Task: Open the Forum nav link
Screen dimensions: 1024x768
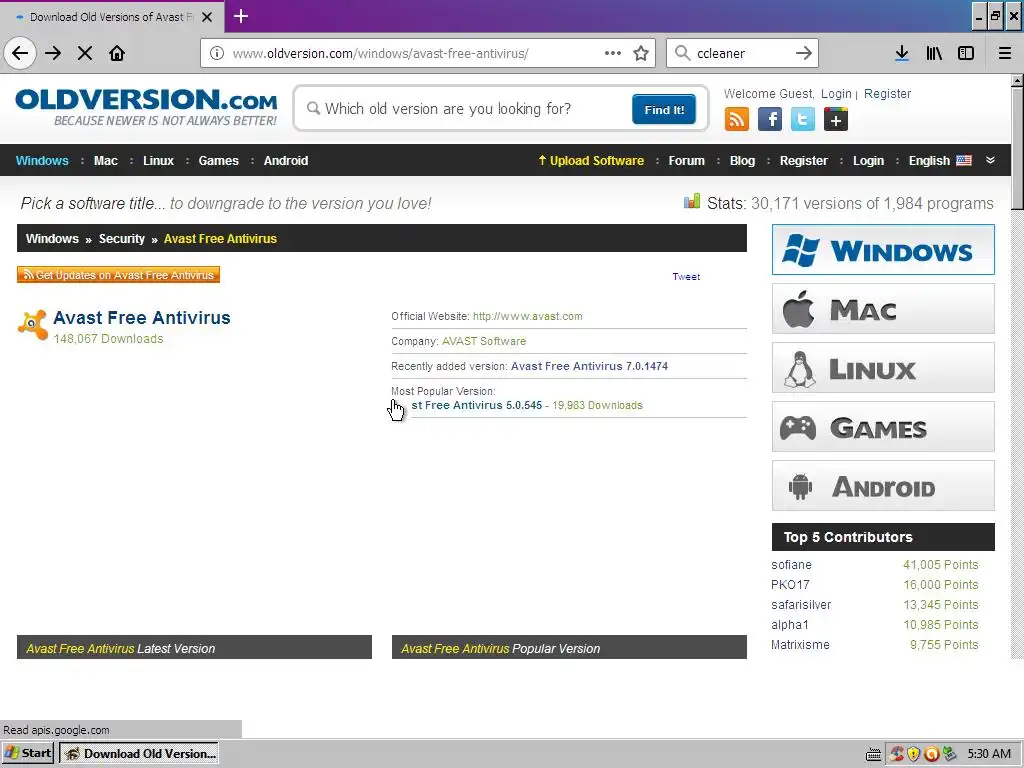Action: 686,161
